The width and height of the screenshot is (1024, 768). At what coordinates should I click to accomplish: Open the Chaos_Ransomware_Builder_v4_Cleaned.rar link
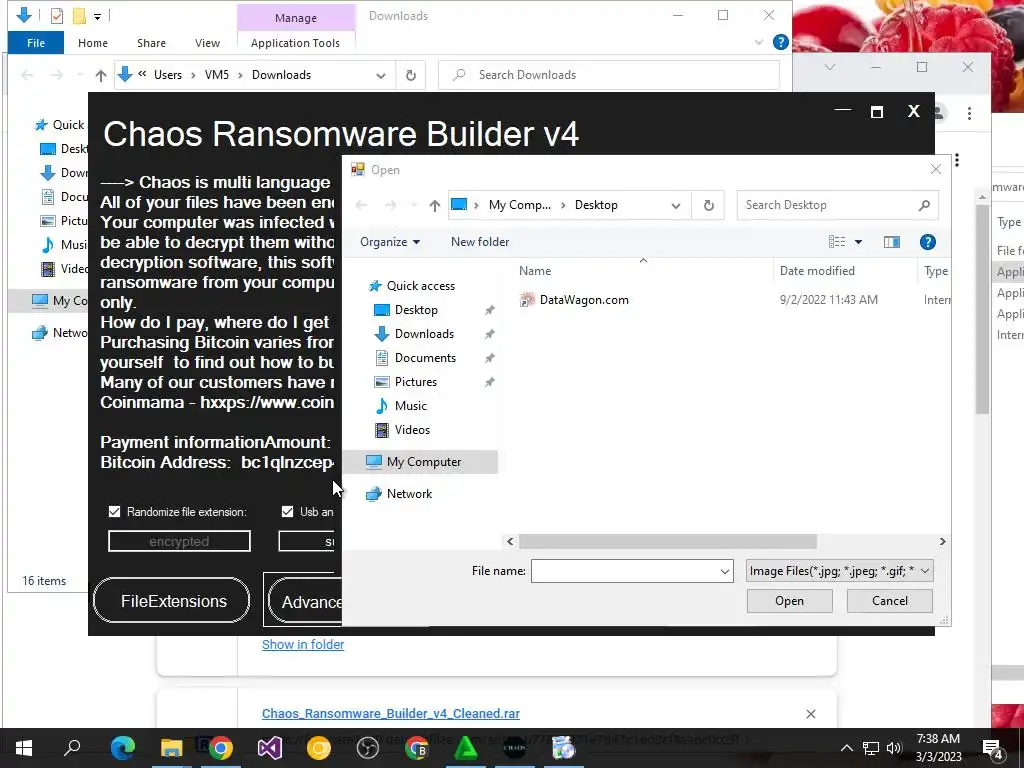point(391,714)
